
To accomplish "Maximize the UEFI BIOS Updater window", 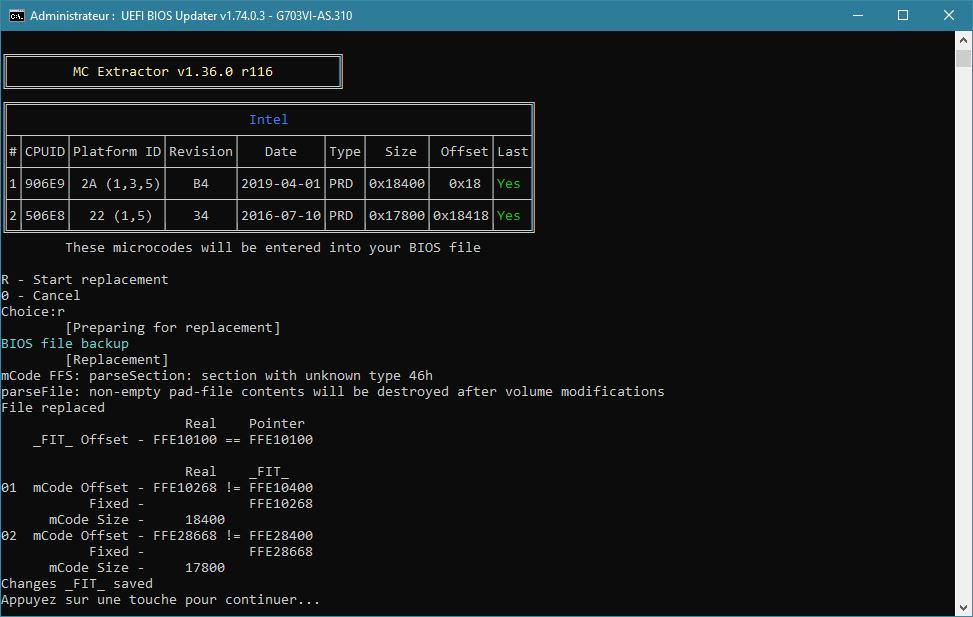I will [x=903, y=16].
